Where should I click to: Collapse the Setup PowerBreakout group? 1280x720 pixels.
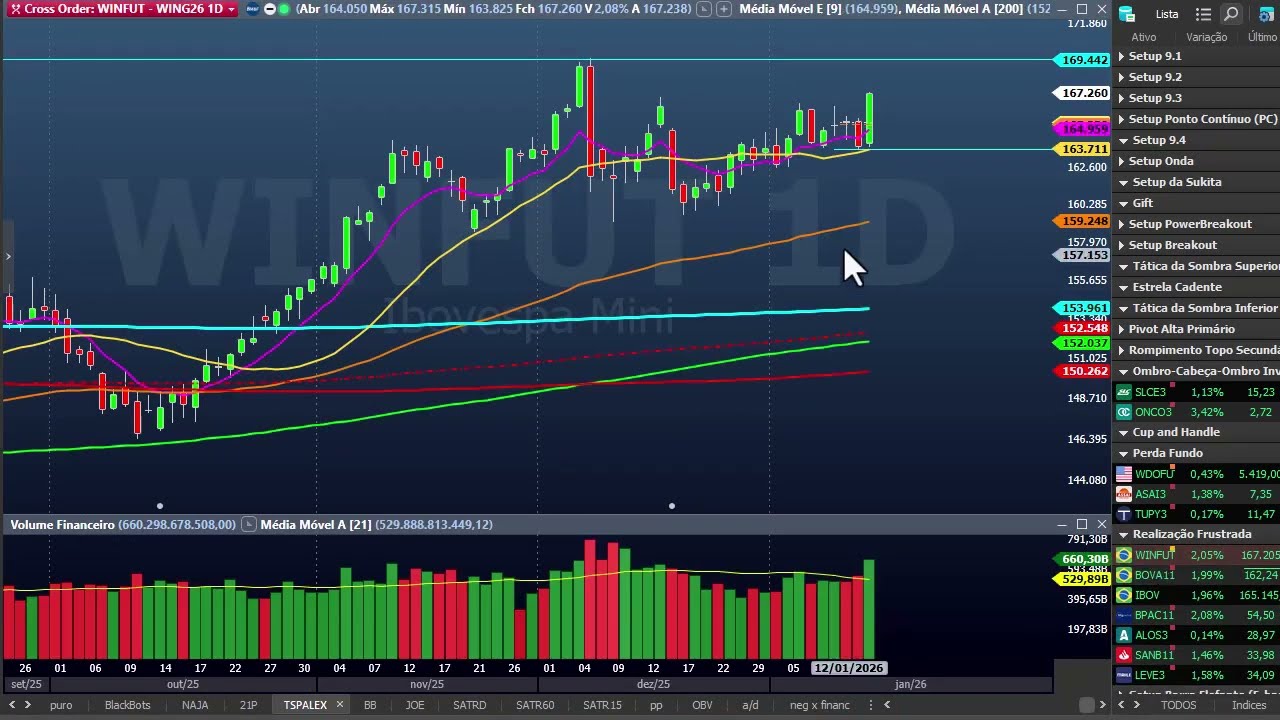point(1121,225)
